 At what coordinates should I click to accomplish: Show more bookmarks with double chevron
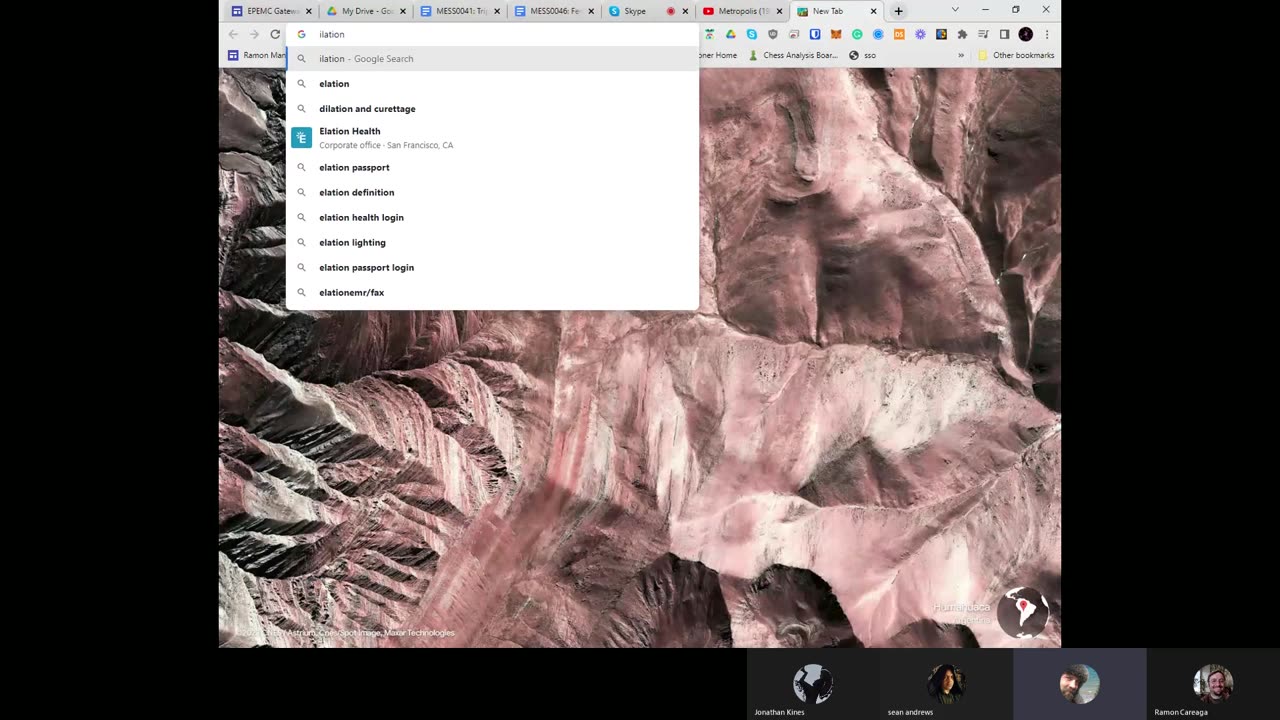[x=961, y=55]
